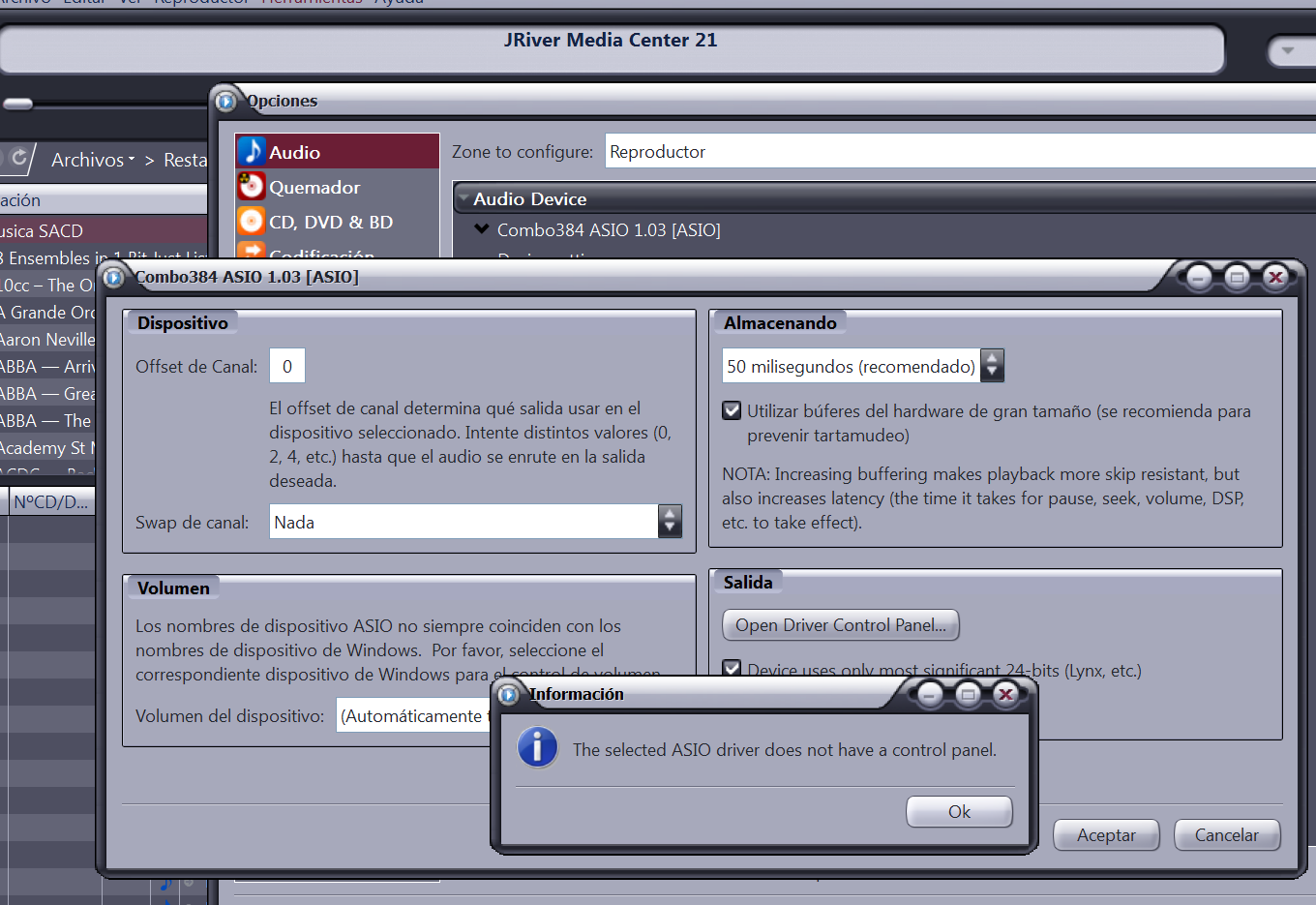This screenshot has width=1316, height=905.
Task: Click the CD, DVD & BD disc icon
Action: [252, 222]
